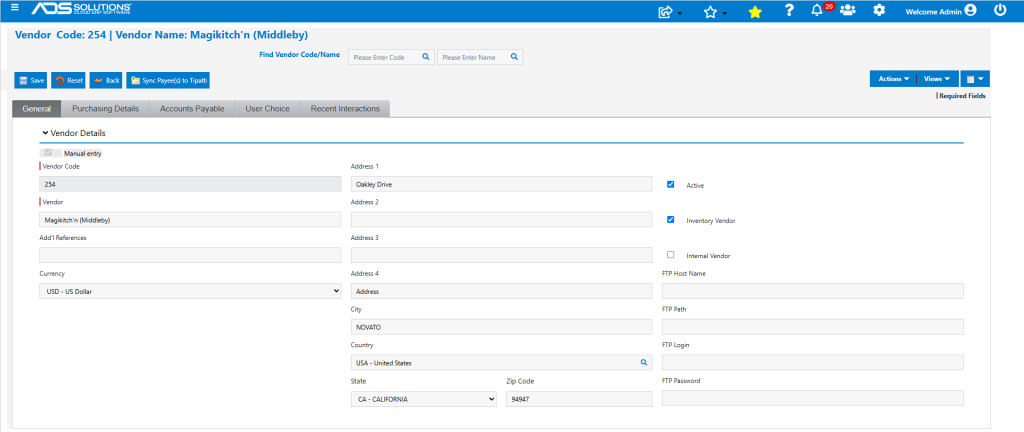Click the Add'l References field
The width and height of the screenshot is (1024, 432).
point(190,255)
